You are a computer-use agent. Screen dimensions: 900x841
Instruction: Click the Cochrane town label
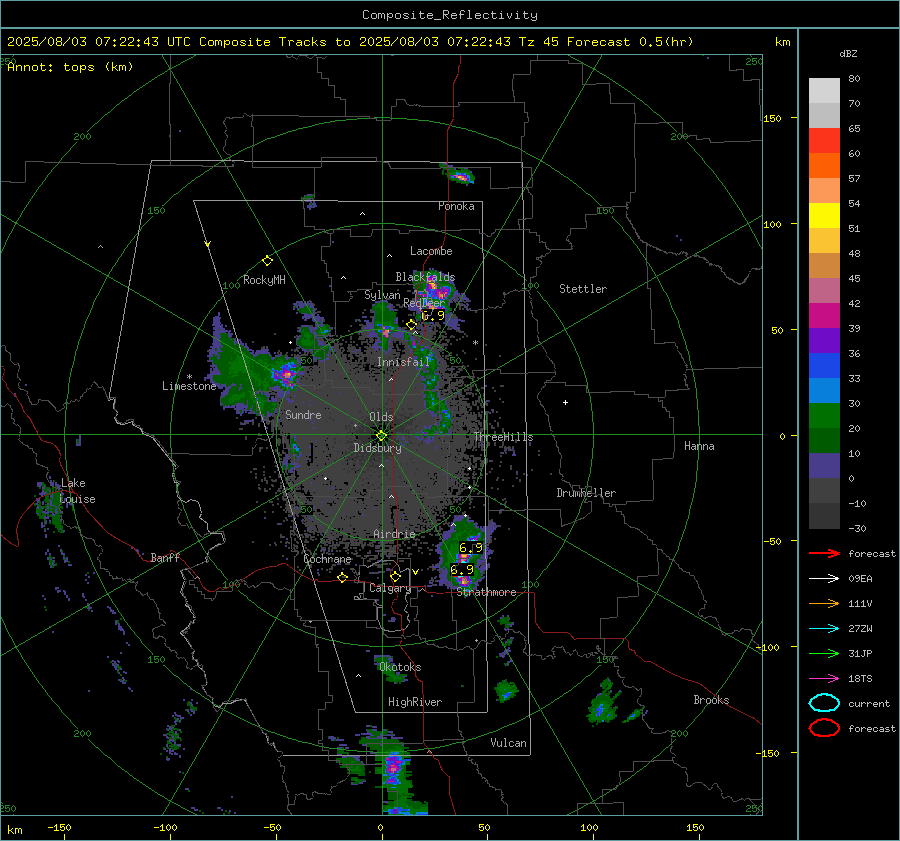[x=327, y=559]
